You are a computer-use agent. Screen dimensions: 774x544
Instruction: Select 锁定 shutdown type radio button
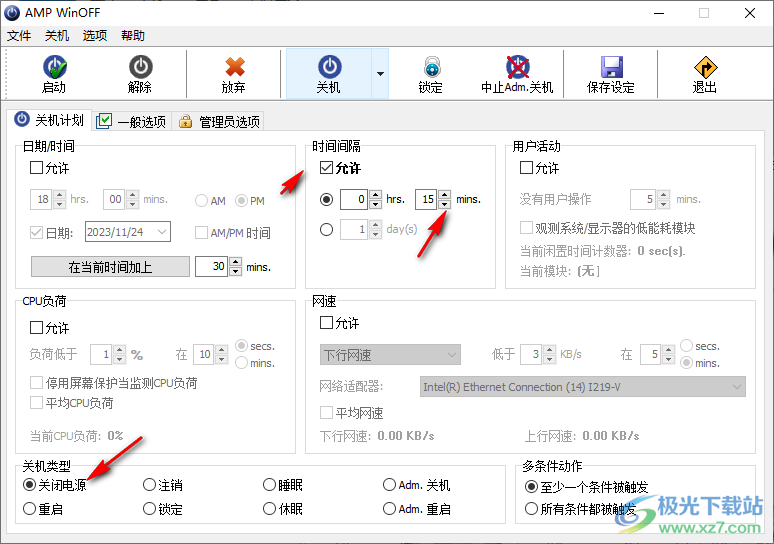(150, 508)
